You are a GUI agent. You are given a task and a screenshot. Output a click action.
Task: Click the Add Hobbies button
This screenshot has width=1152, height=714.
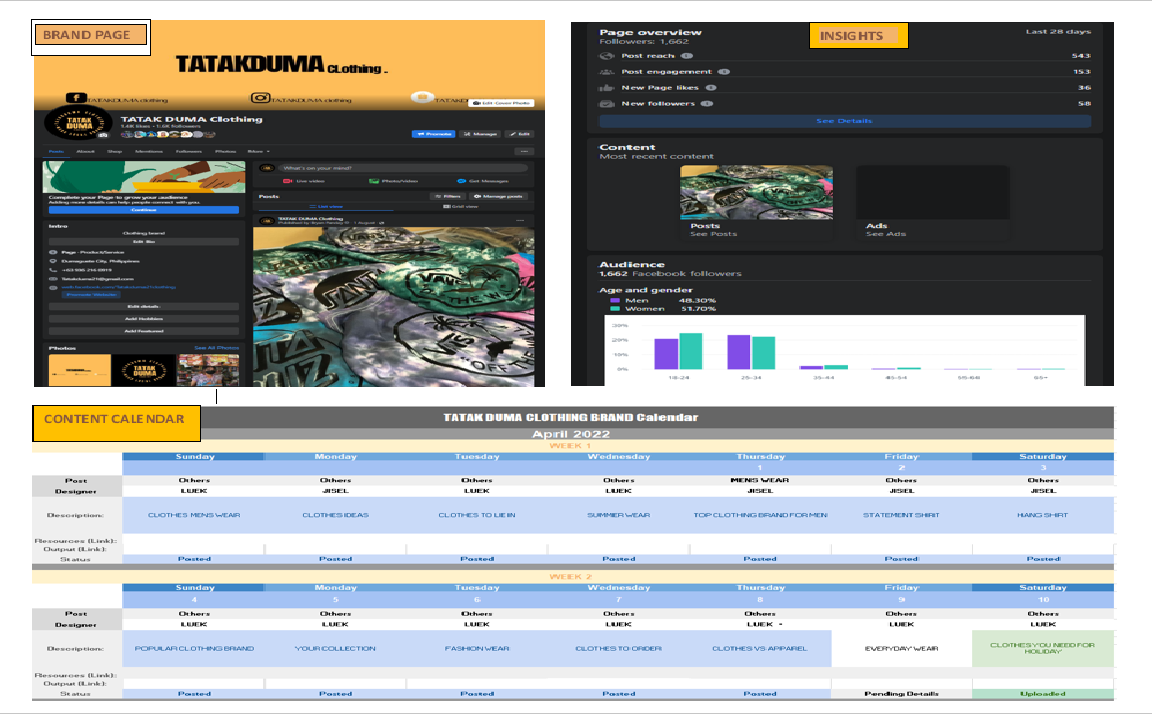(144, 319)
